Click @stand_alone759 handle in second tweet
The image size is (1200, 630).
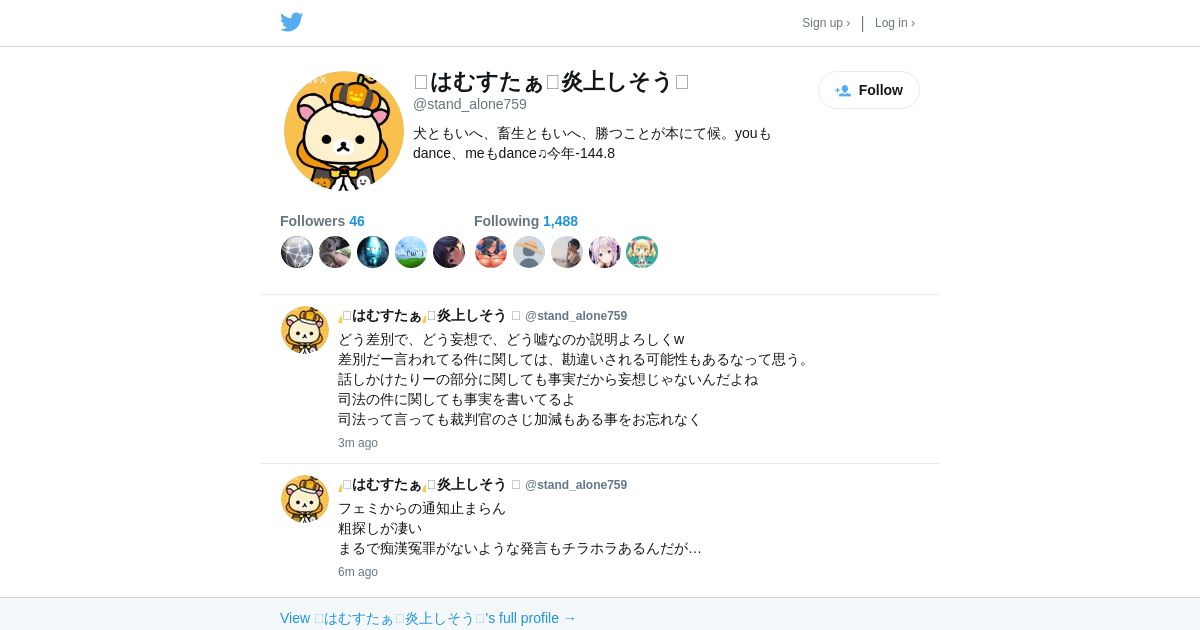(x=576, y=485)
